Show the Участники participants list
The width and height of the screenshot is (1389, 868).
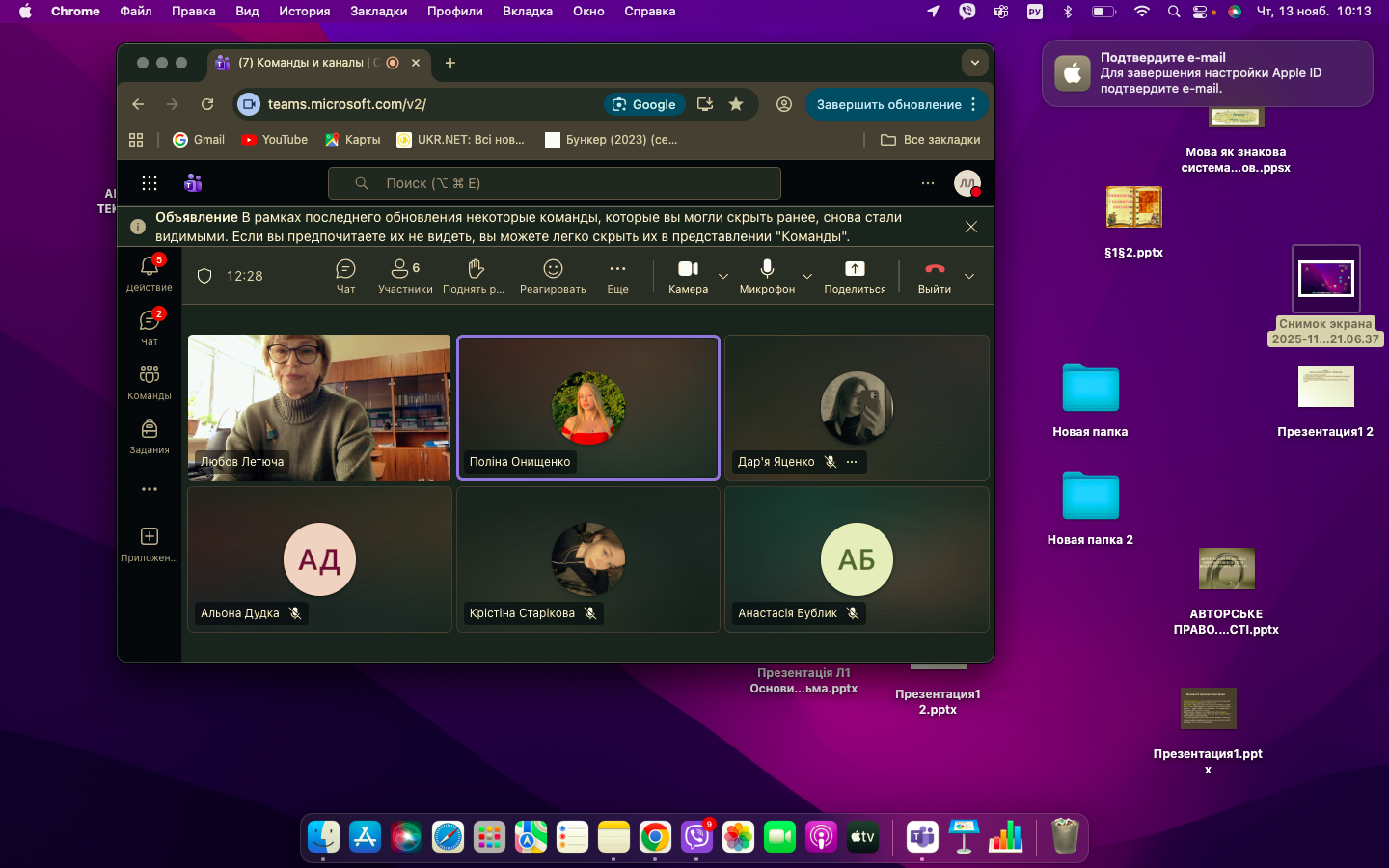404,275
